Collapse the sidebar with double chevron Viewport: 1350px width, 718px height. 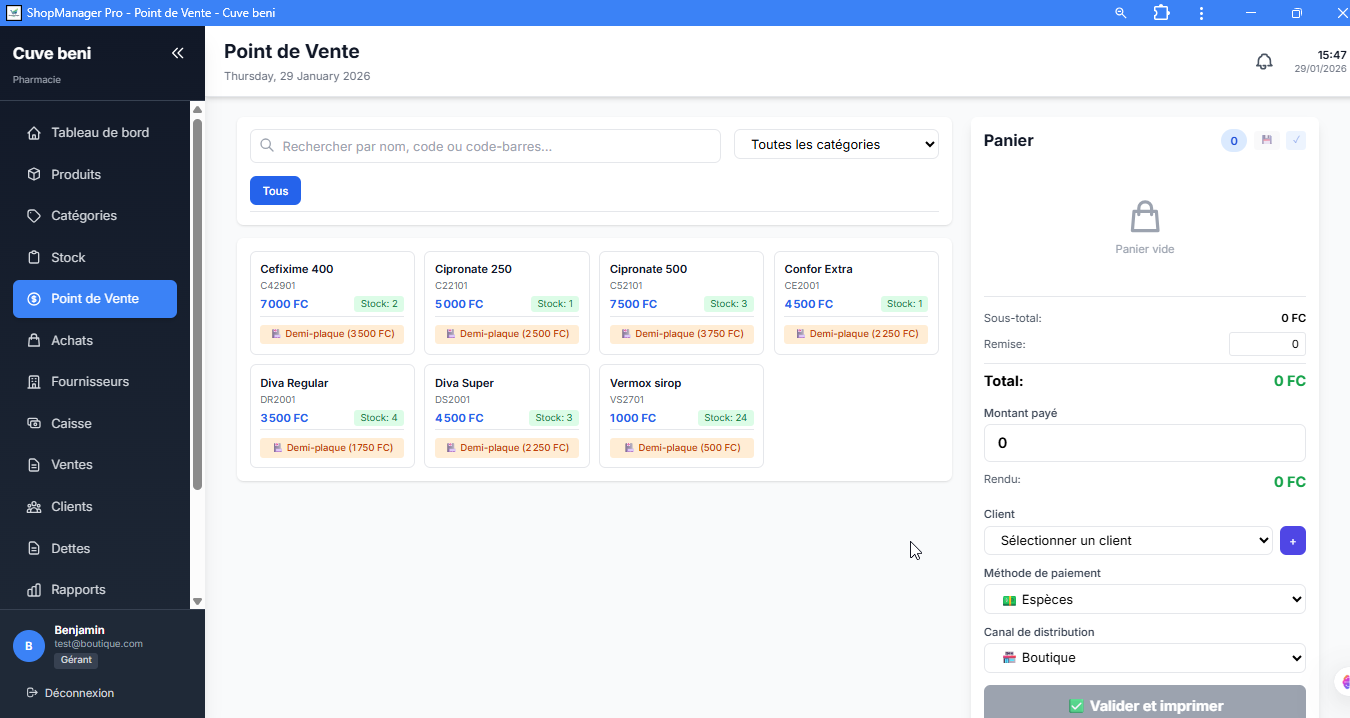tap(177, 53)
